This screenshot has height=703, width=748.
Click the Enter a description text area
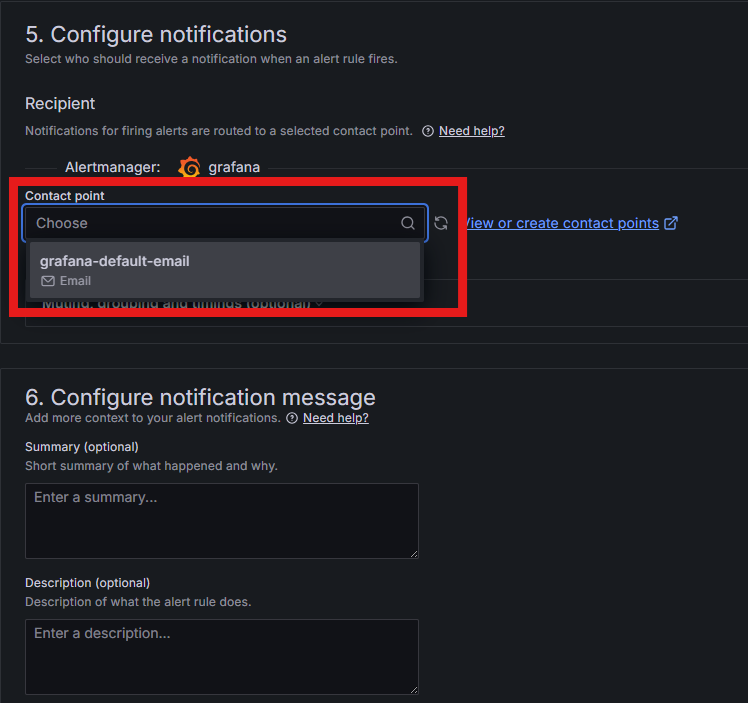[x=222, y=657]
